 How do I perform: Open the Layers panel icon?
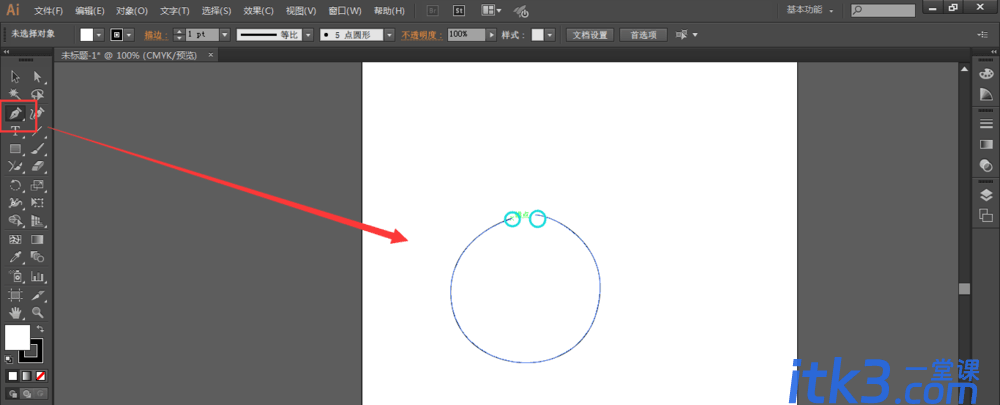click(986, 195)
